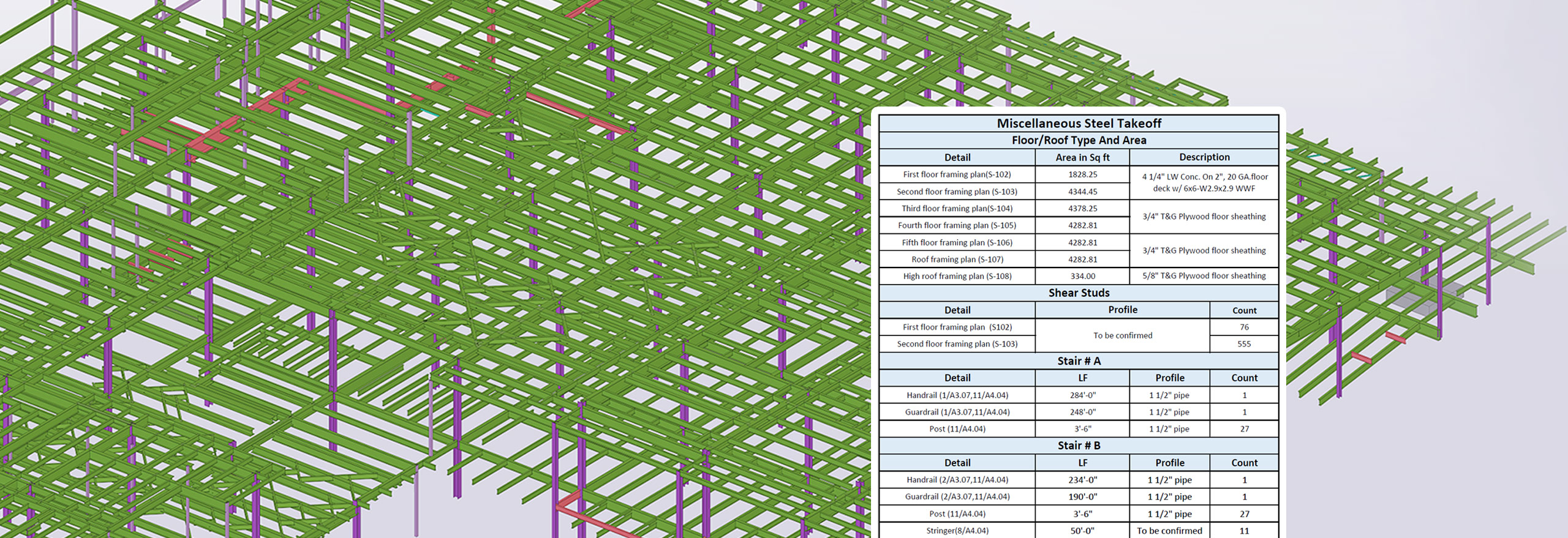
Task: Select the LW Conc. floor deck description
Action: pyautogui.click(x=1204, y=182)
